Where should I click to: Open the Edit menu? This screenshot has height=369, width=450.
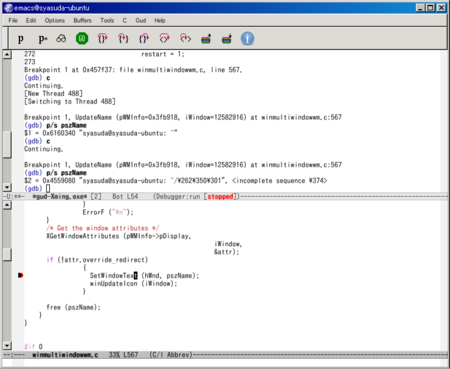pos(31,21)
